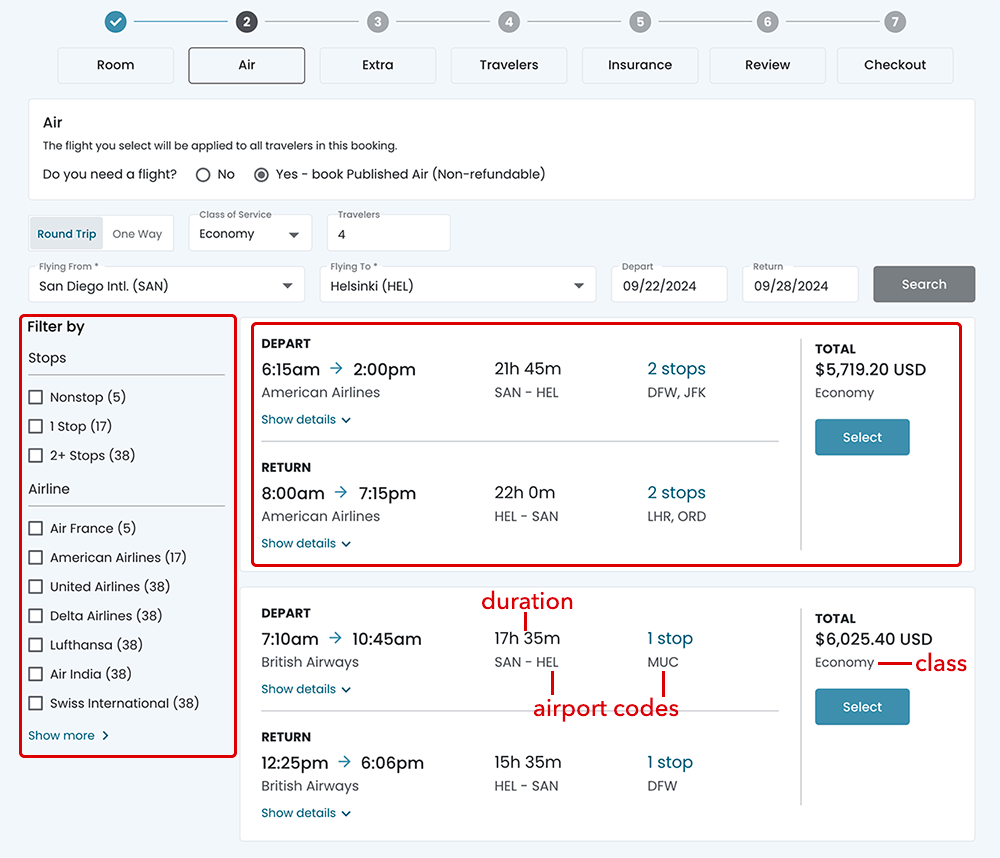Expand Show details for American Airlines departure
The height and width of the screenshot is (858, 1000).
tap(306, 420)
